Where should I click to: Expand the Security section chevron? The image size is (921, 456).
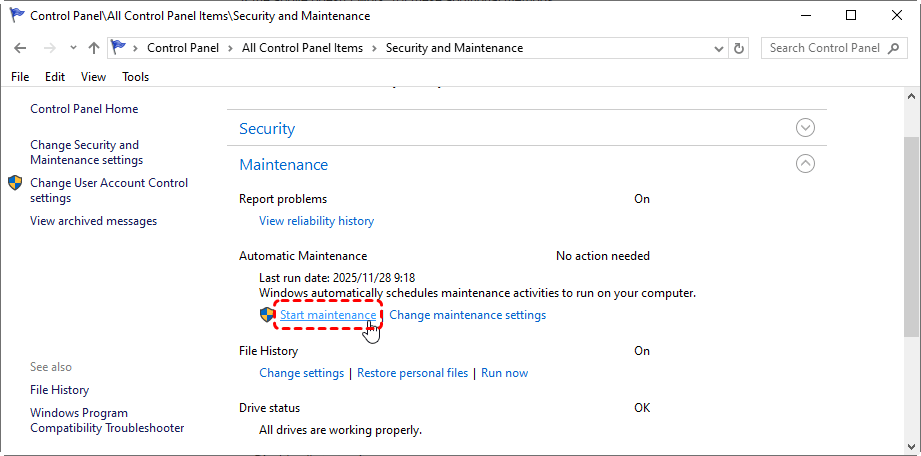(x=805, y=128)
